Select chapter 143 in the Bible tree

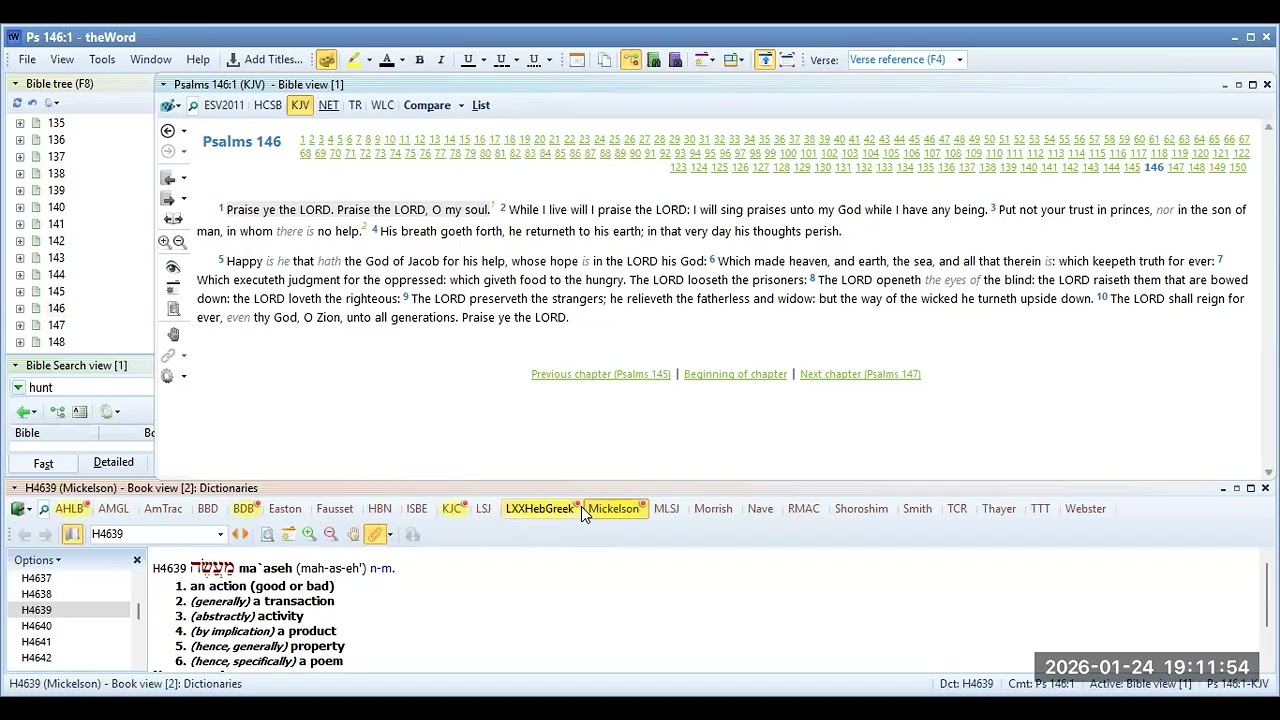(56, 258)
